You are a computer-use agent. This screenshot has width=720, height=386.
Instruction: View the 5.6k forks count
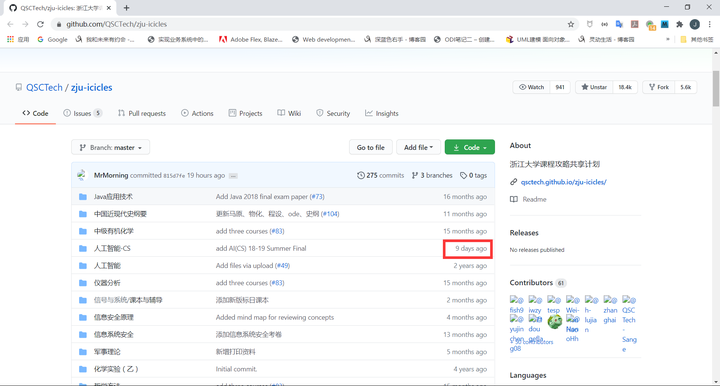686,87
